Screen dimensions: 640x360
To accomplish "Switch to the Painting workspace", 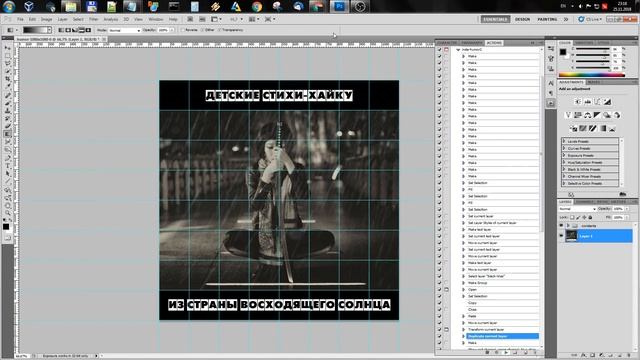I will tap(547, 19).
